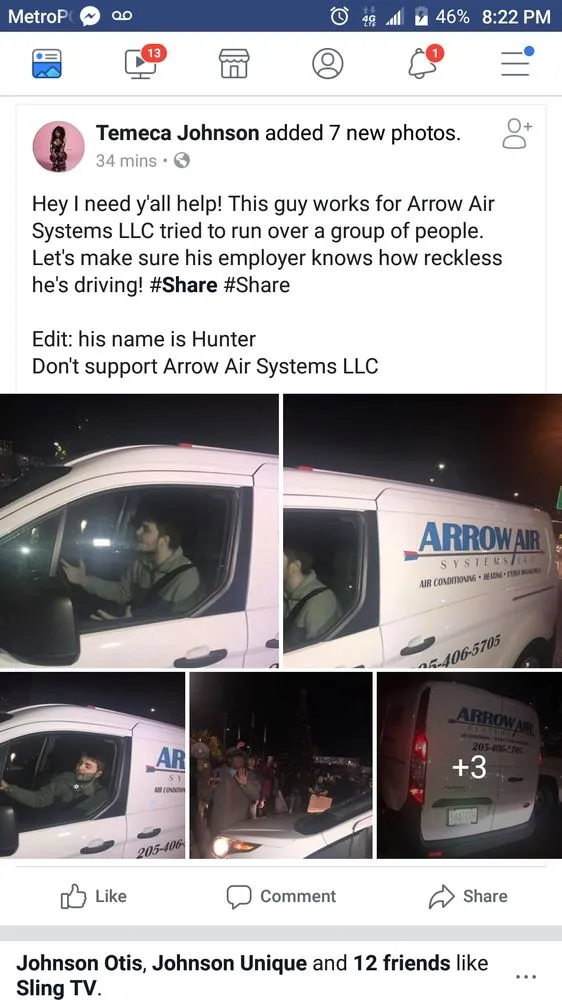Open the Watch videos tab with 13 badge
Image resolution: width=562 pixels, height=1000 pixels.
click(144, 62)
